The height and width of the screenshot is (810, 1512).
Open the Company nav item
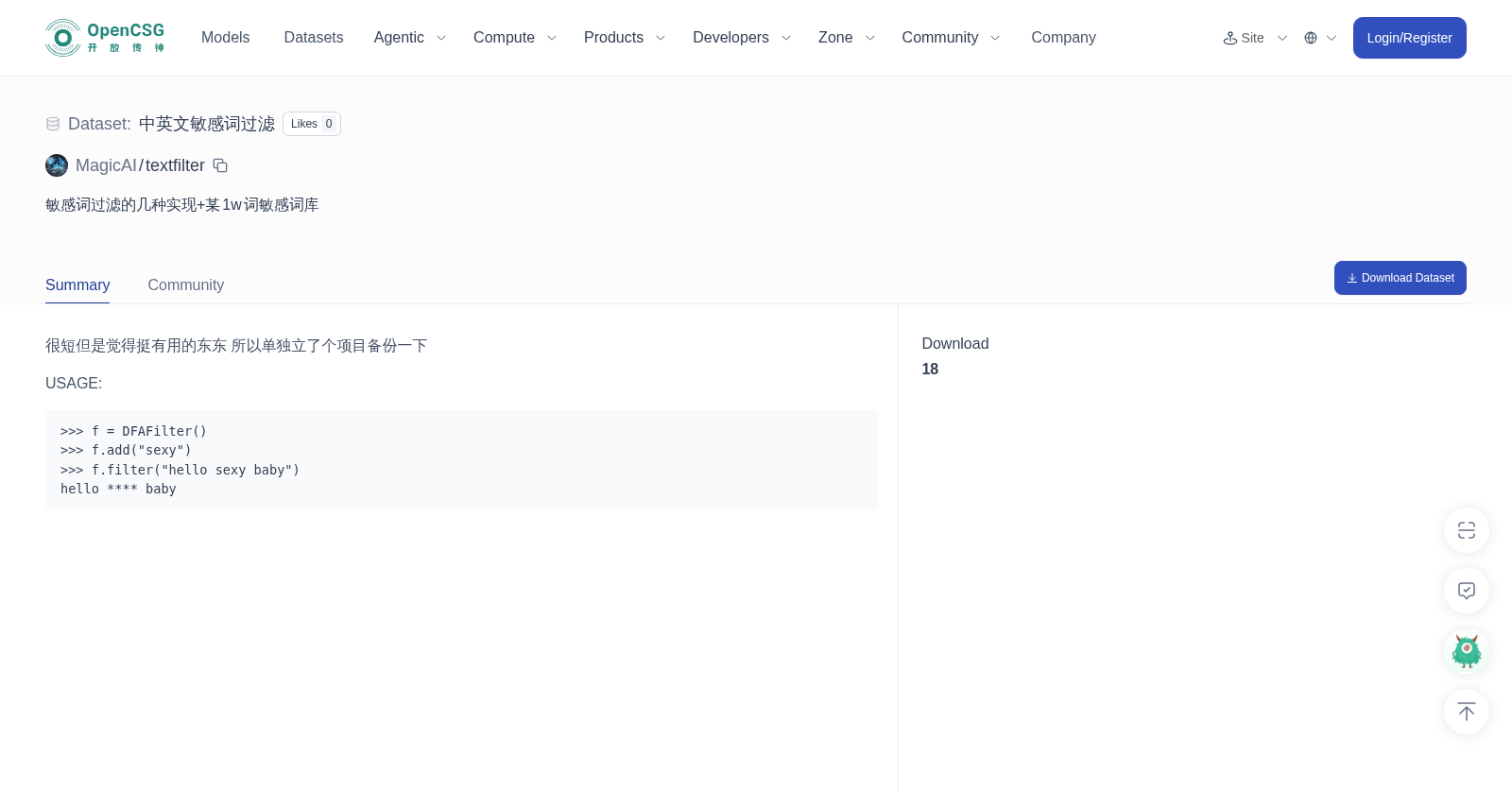point(1063,38)
